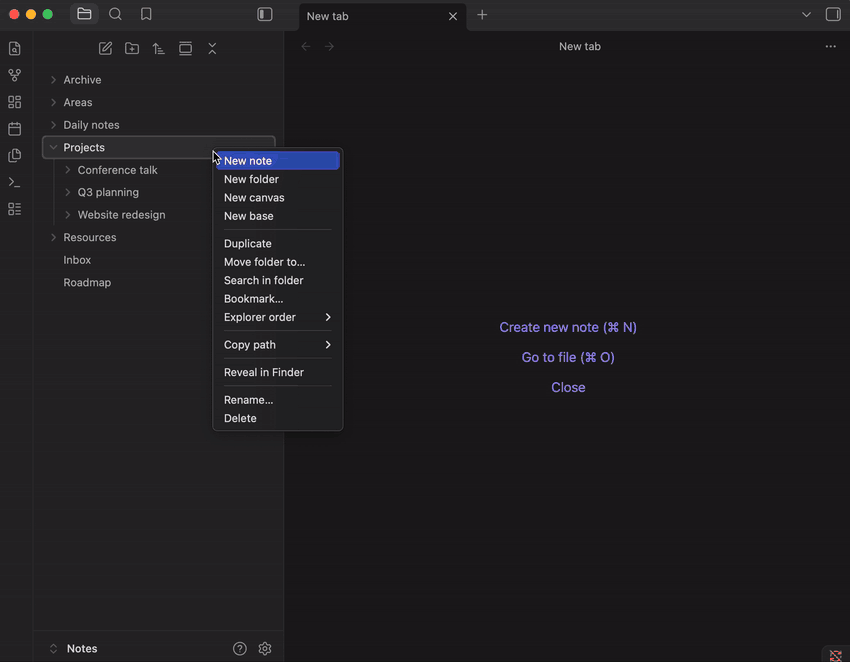Click the new folder toolbar icon

click(x=132, y=48)
